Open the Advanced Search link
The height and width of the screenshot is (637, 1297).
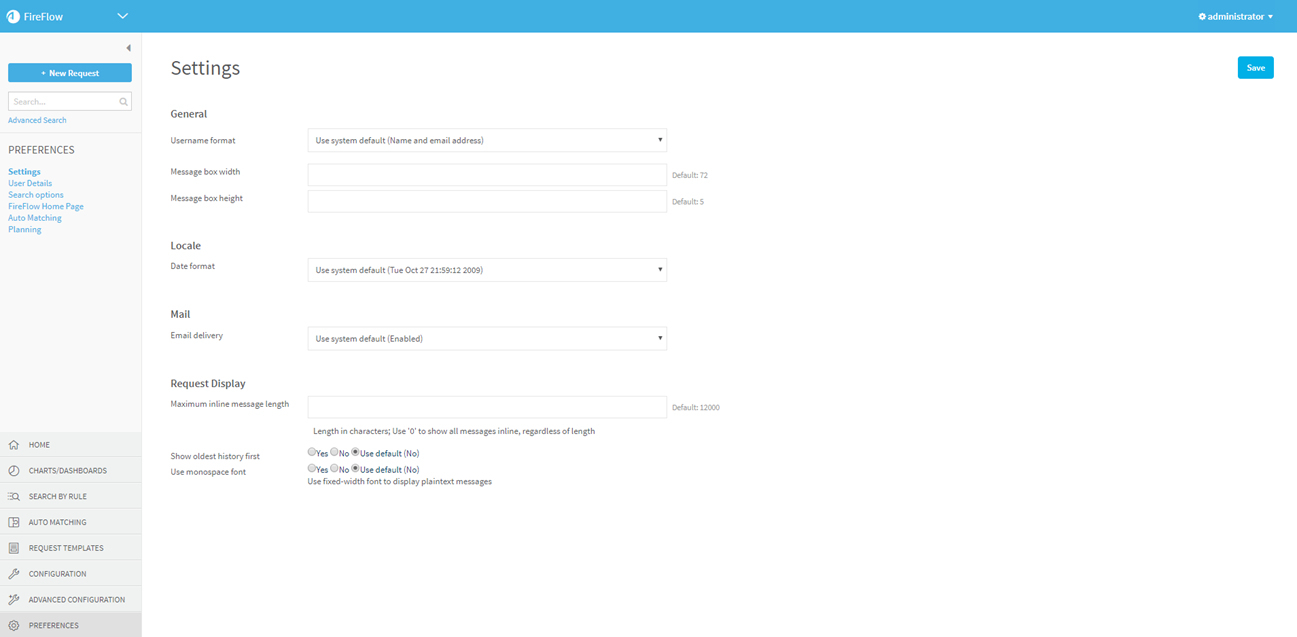click(37, 120)
